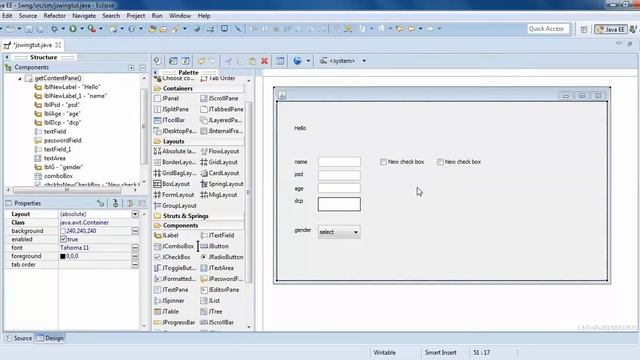Click the Run button in Eclipse toolbar

(x=73, y=29)
